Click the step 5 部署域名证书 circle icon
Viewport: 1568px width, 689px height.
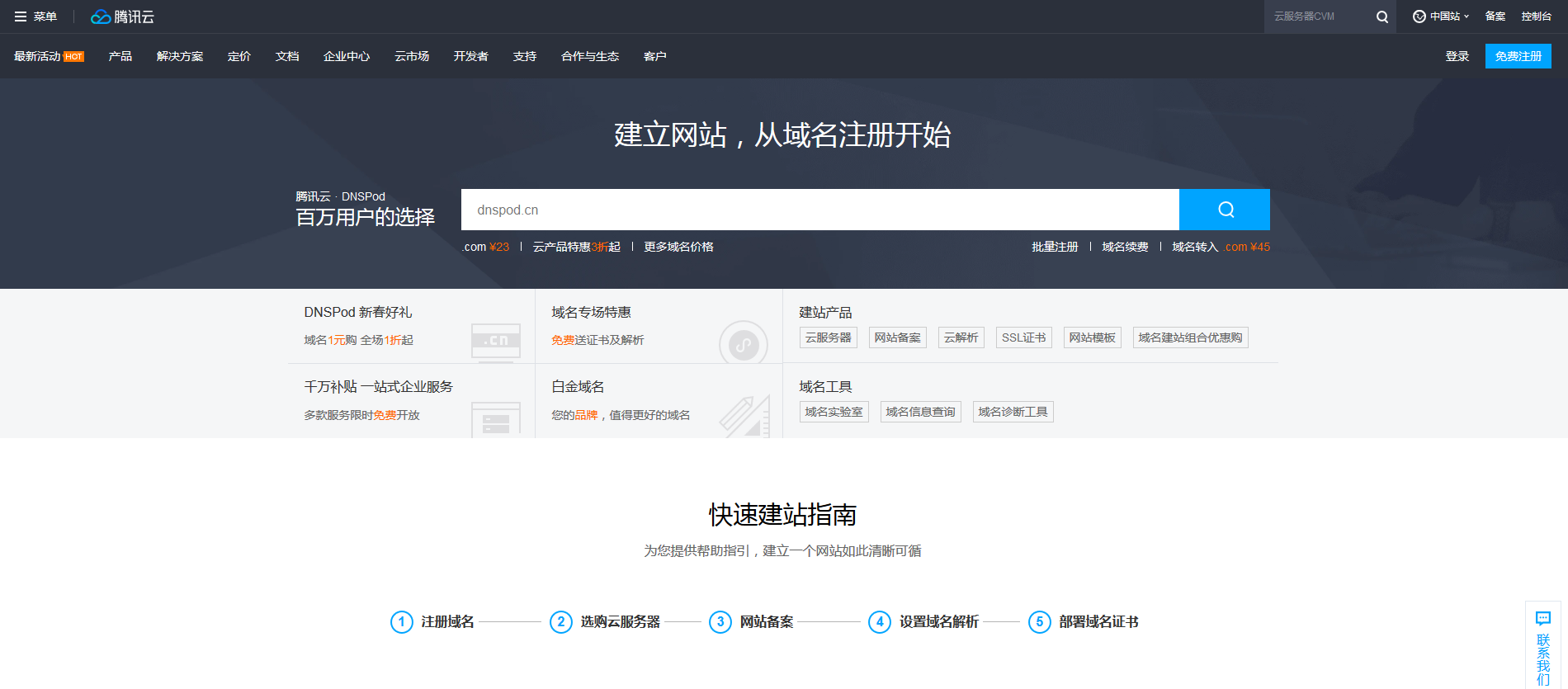(x=1039, y=622)
